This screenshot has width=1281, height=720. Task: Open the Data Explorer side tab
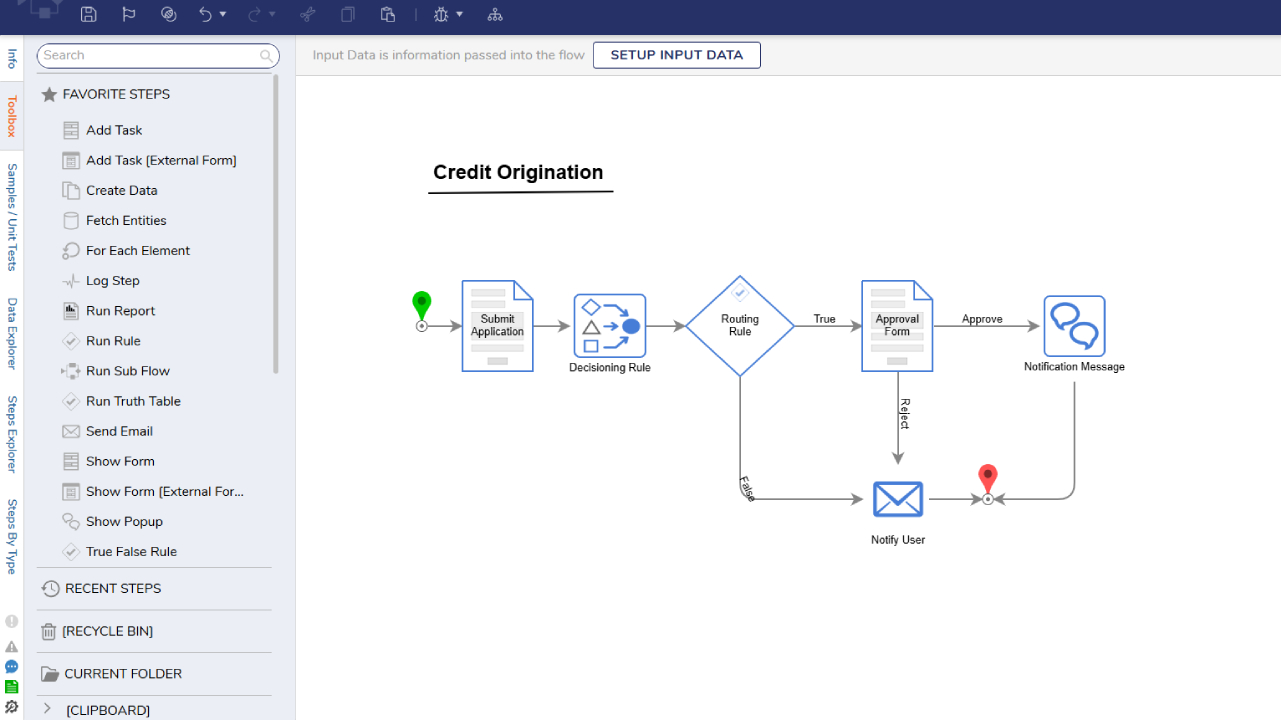tap(12, 334)
